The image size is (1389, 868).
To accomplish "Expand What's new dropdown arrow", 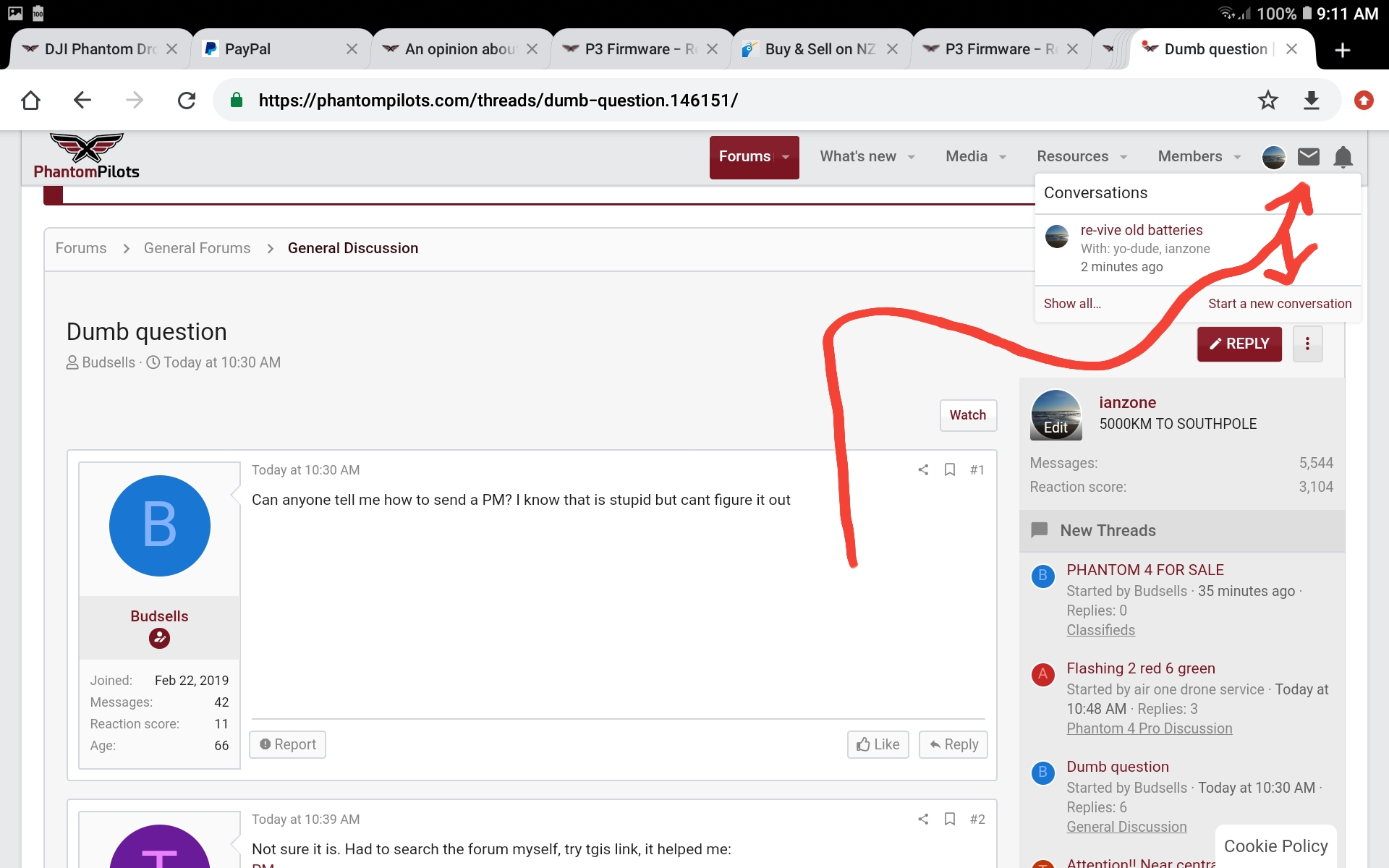I will (912, 157).
